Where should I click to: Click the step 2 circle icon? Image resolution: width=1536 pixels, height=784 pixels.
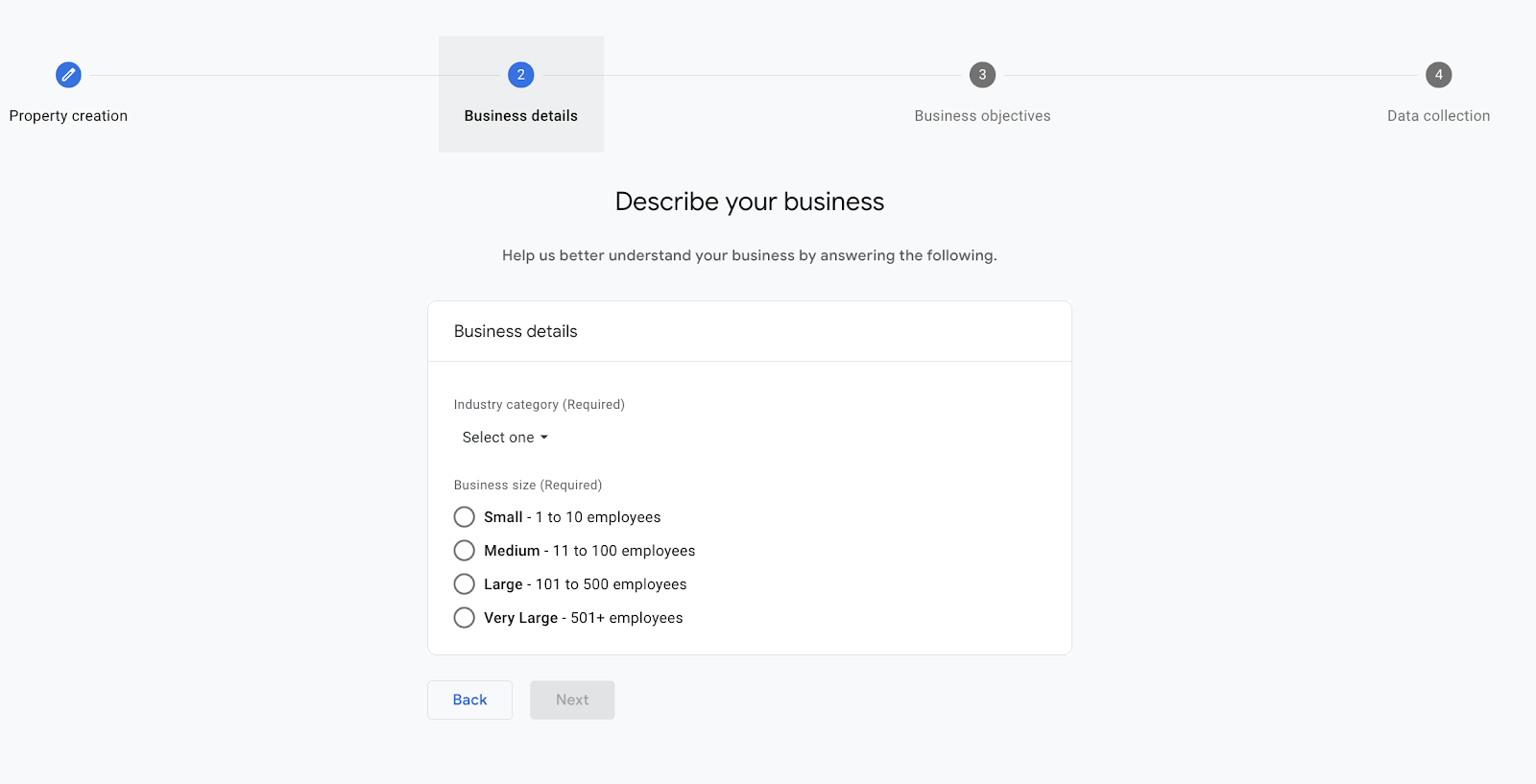[520, 75]
